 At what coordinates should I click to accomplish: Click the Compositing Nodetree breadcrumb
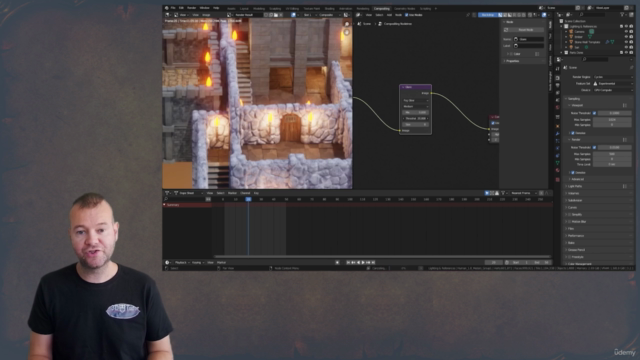click(395, 24)
